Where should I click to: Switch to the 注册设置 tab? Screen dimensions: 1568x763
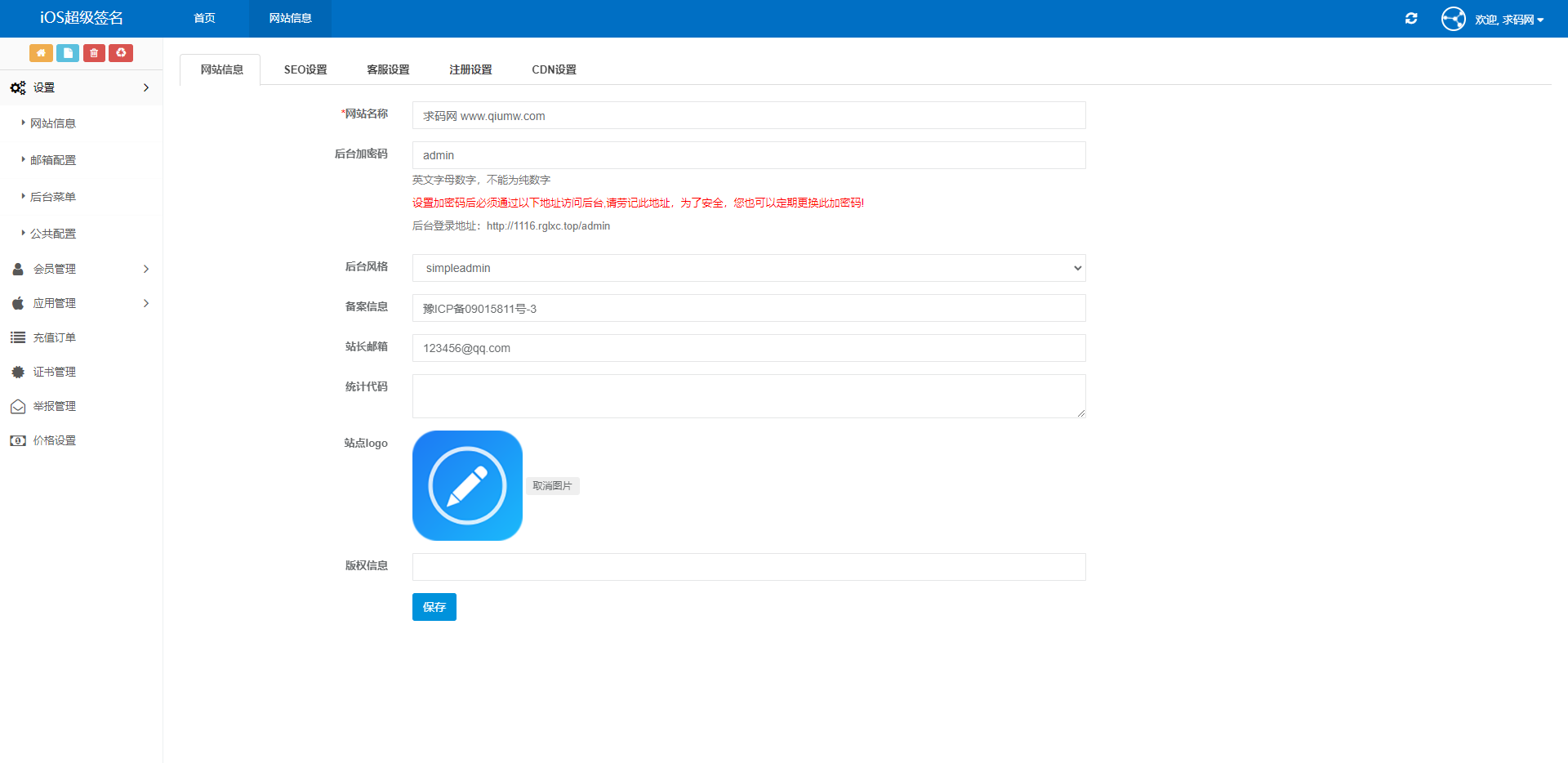pos(470,69)
